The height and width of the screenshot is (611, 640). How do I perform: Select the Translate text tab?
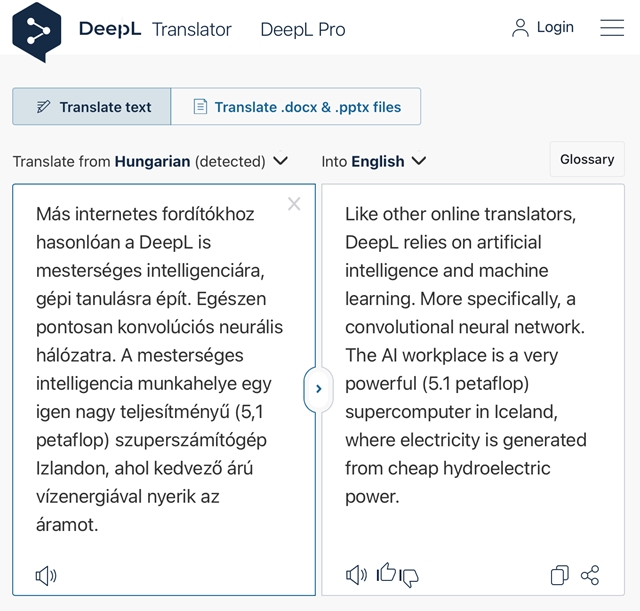pos(92,107)
